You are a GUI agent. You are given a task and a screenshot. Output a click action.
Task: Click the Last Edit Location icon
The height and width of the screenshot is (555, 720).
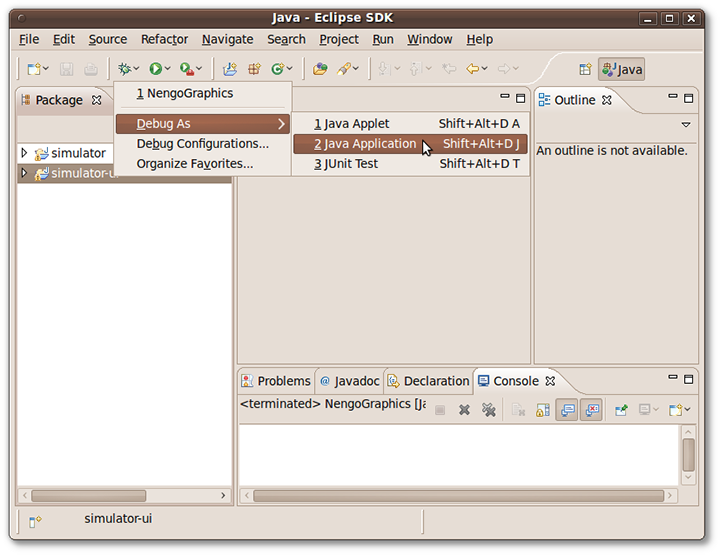449,69
